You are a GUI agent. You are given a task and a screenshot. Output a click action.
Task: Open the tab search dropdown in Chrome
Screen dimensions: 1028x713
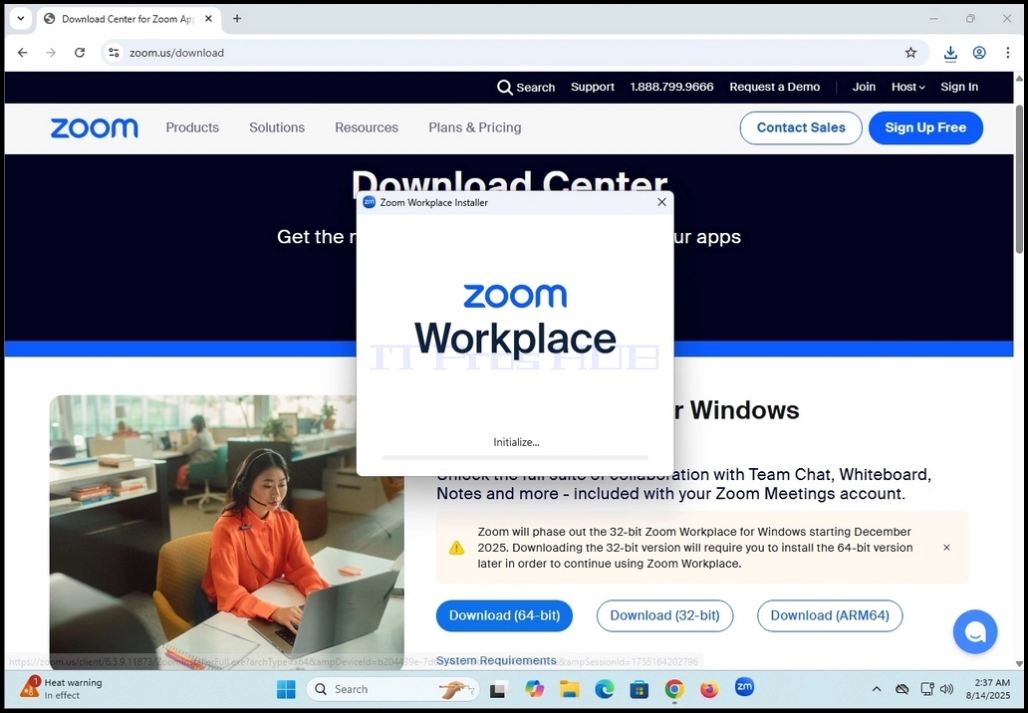(x=20, y=18)
